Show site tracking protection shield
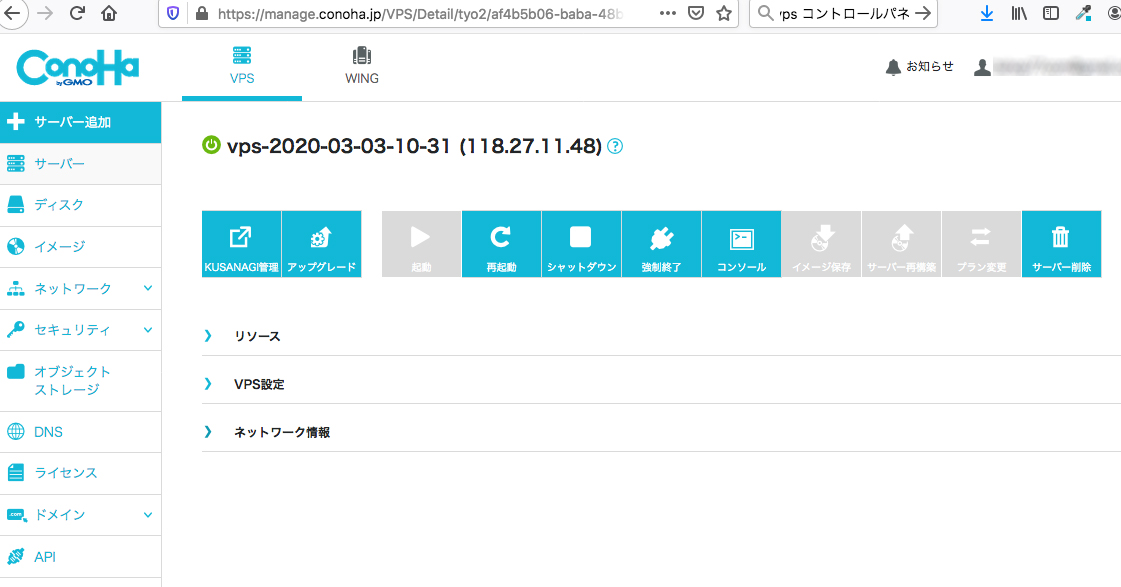The height and width of the screenshot is (587, 1121). click(173, 13)
